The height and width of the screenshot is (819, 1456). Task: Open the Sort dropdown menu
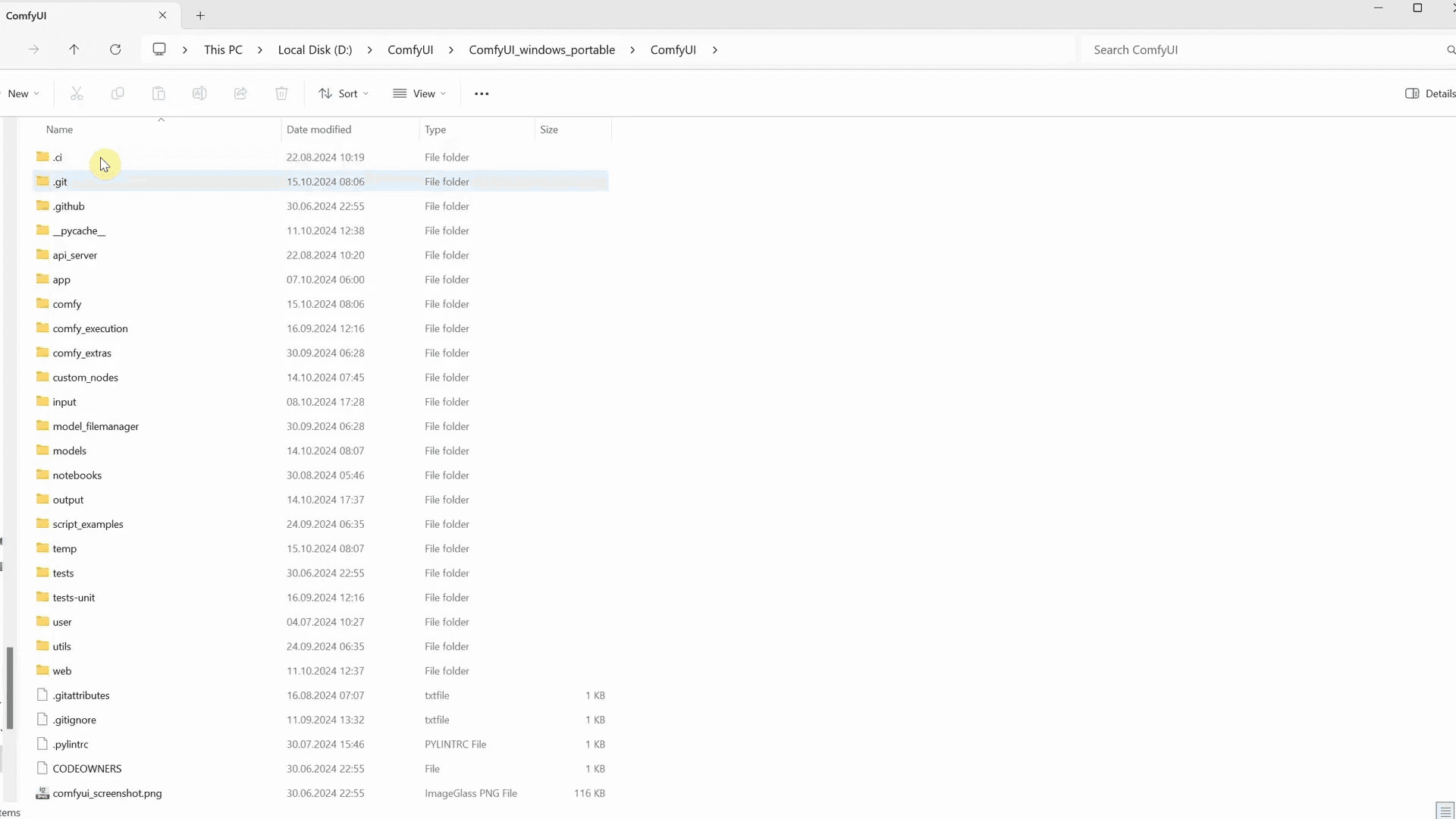(x=344, y=93)
